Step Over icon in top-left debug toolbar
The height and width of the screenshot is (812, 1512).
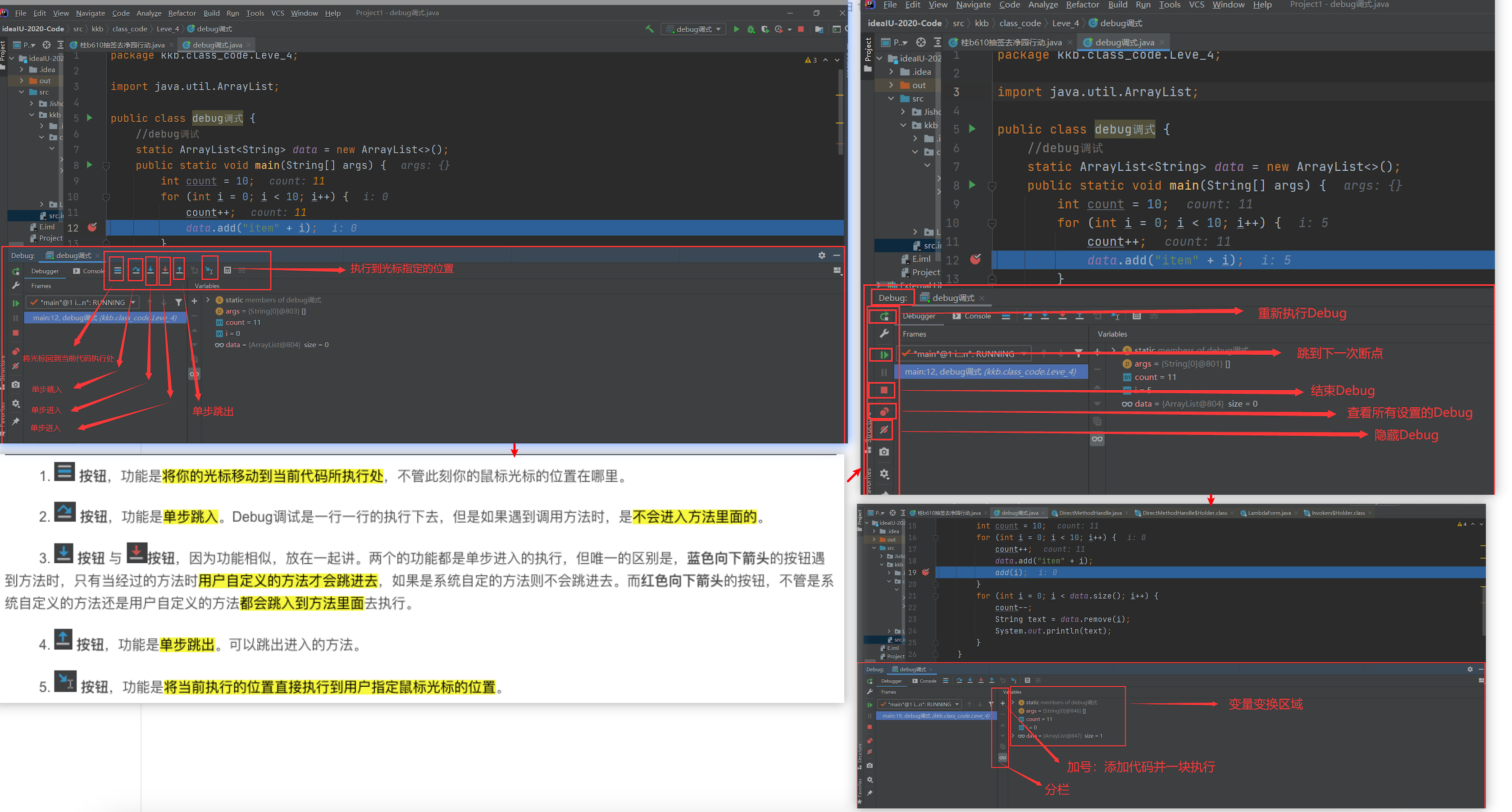click(136, 270)
